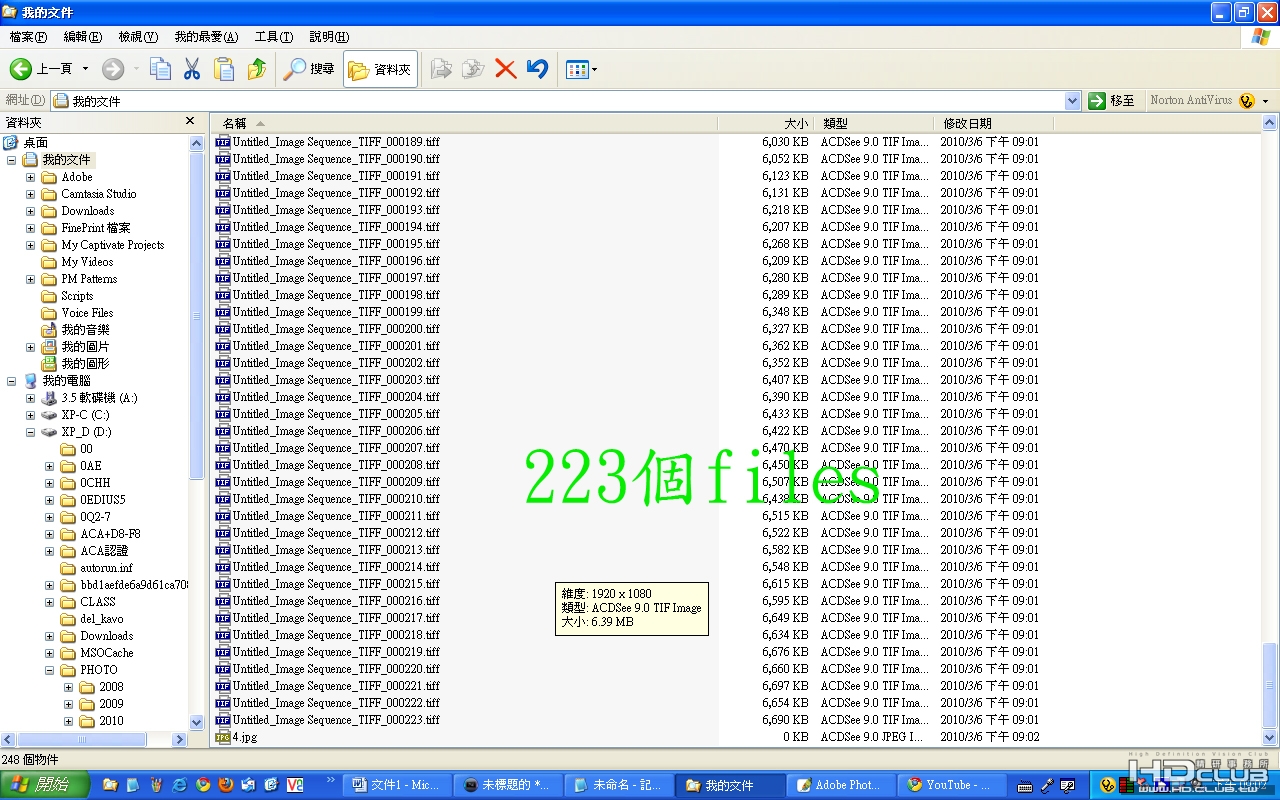
Task: Expand the Adobe folder node
Action: point(30,177)
